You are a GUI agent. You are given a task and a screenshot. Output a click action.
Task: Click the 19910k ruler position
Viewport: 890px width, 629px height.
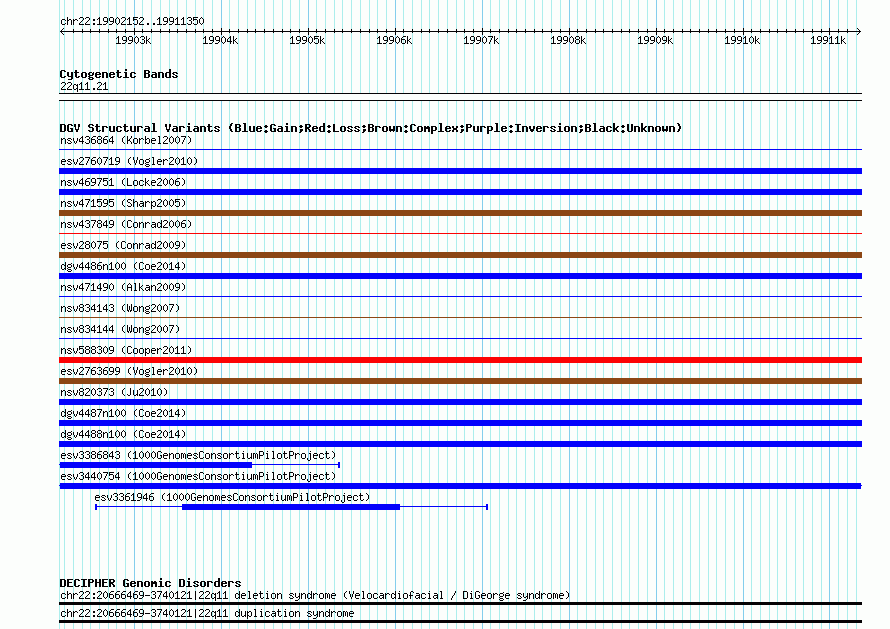(742, 40)
